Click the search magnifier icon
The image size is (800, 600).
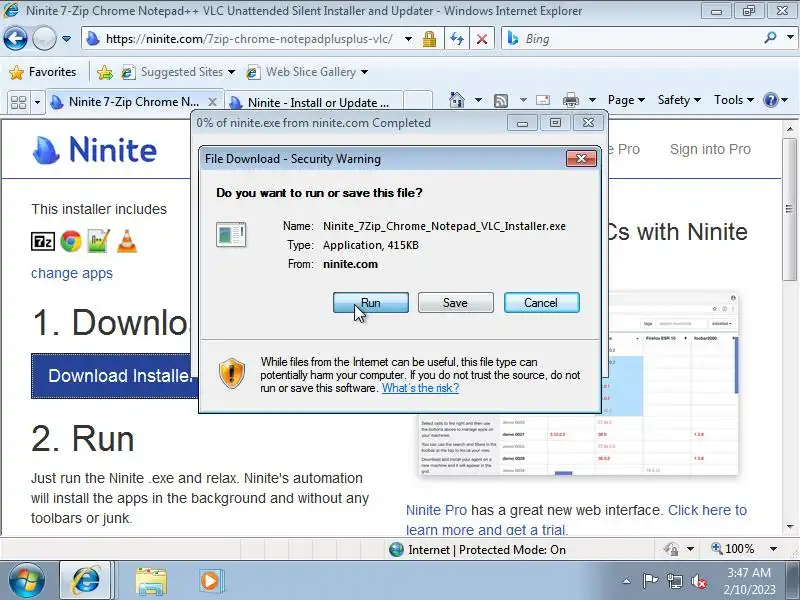(x=770, y=37)
